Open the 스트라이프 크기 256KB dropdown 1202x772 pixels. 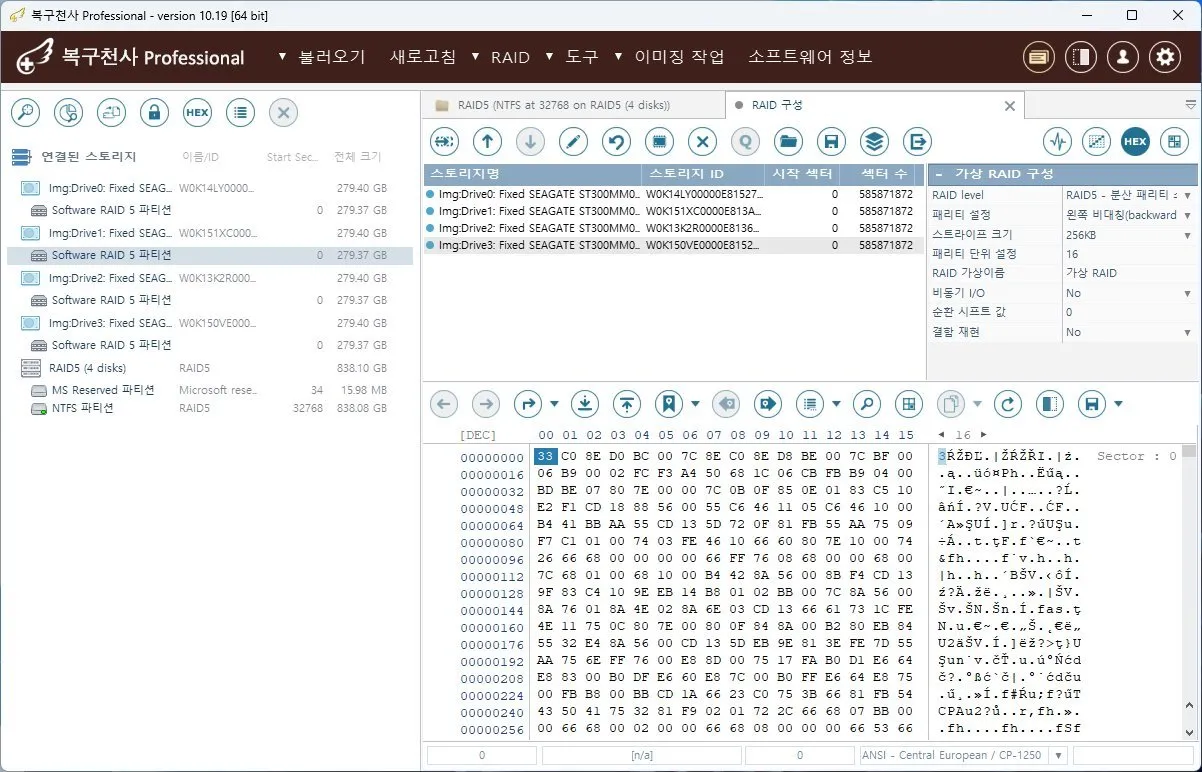1187,234
